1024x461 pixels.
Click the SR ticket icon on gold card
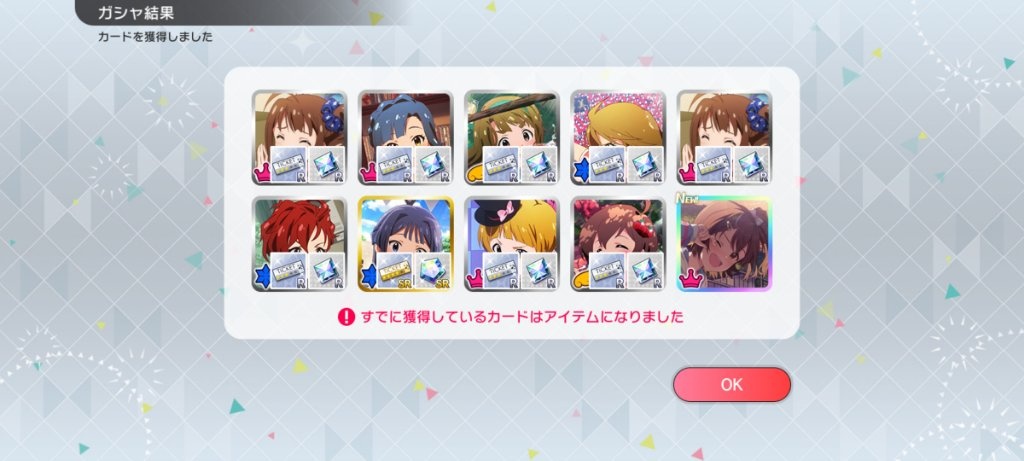click(x=394, y=270)
